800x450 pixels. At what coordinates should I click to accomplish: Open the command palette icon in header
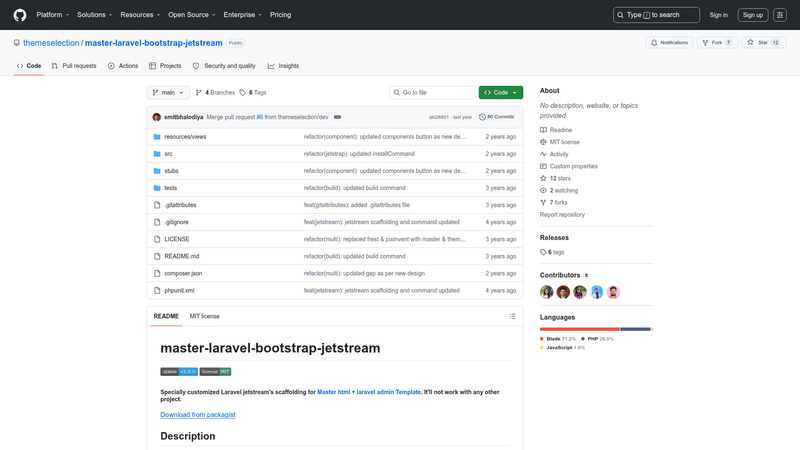(x=780, y=15)
